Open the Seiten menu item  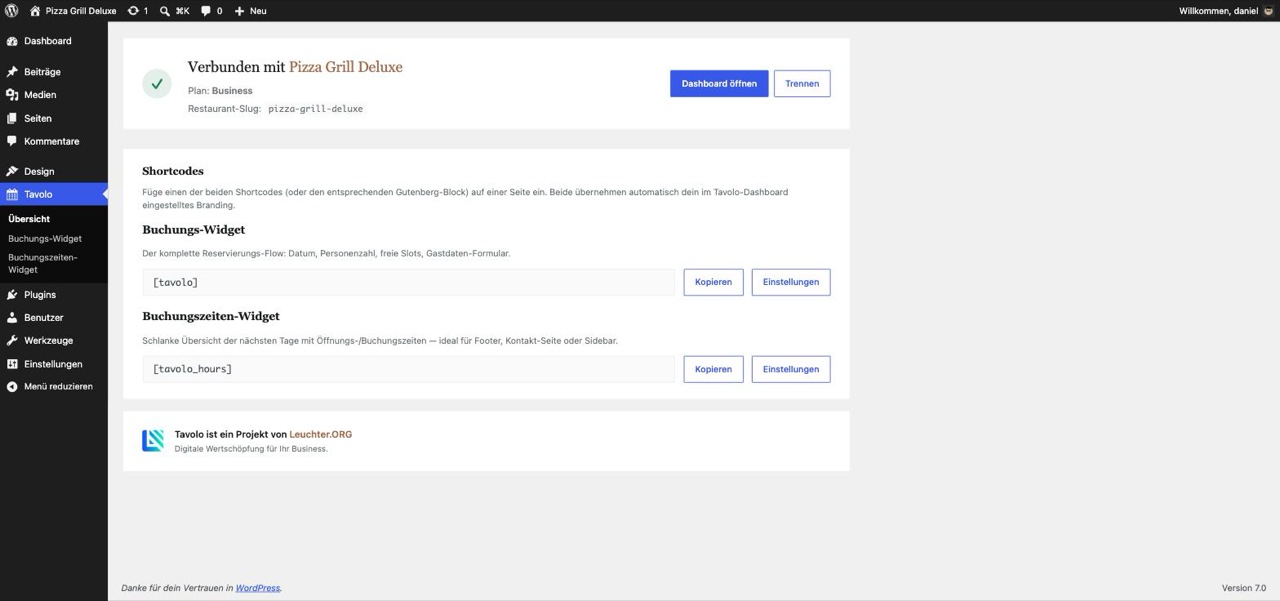pyautogui.click(x=54, y=118)
